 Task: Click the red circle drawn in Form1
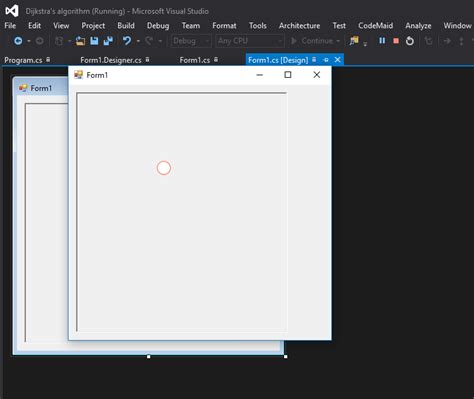tap(164, 168)
